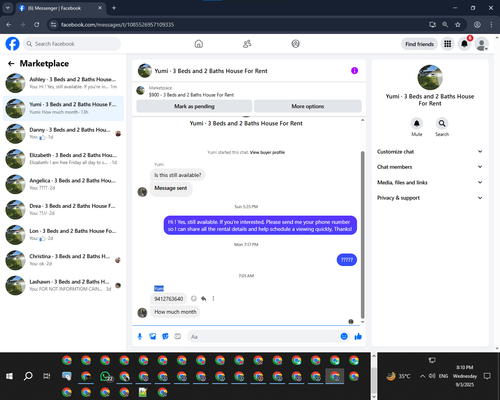This screenshot has height=400, width=500.
Task: Open more options for the 9412763640 message
Action: pyautogui.click(x=213, y=298)
